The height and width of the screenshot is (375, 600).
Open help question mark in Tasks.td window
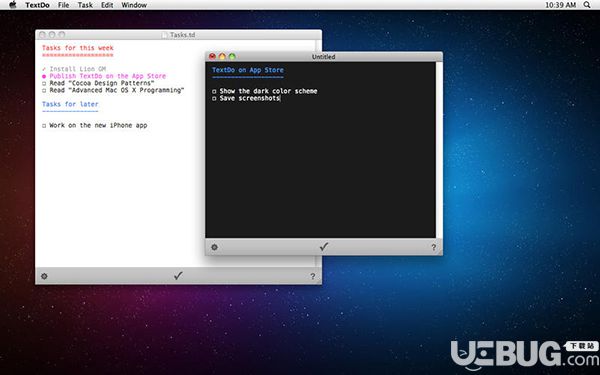[x=313, y=276]
